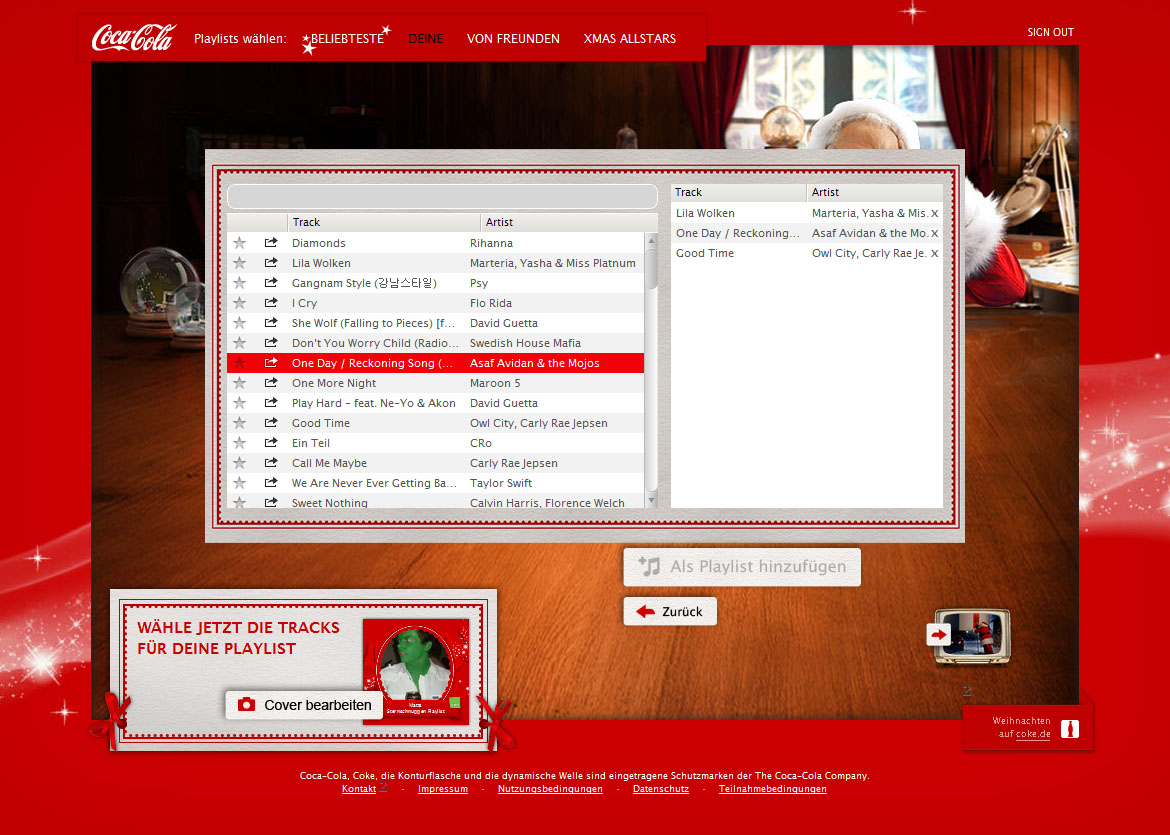Click the Coca-Cola logo
1170x835 pixels.
click(x=133, y=38)
